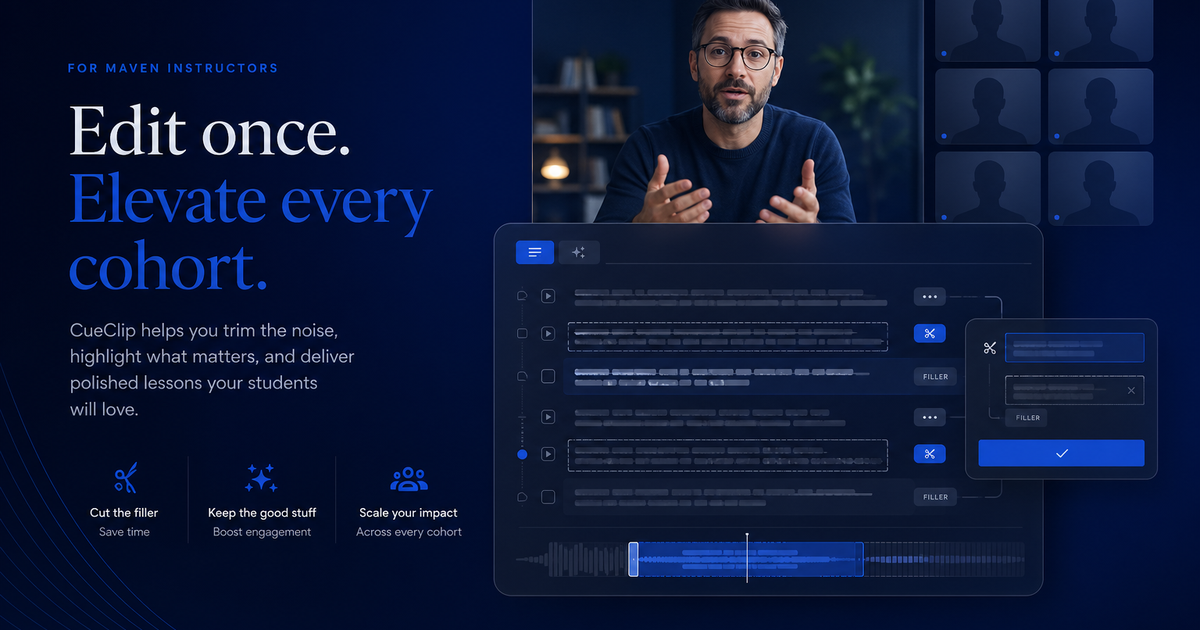This screenshot has width=1200, height=630.
Task: Play the second transcript row clip
Action: (548, 334)
